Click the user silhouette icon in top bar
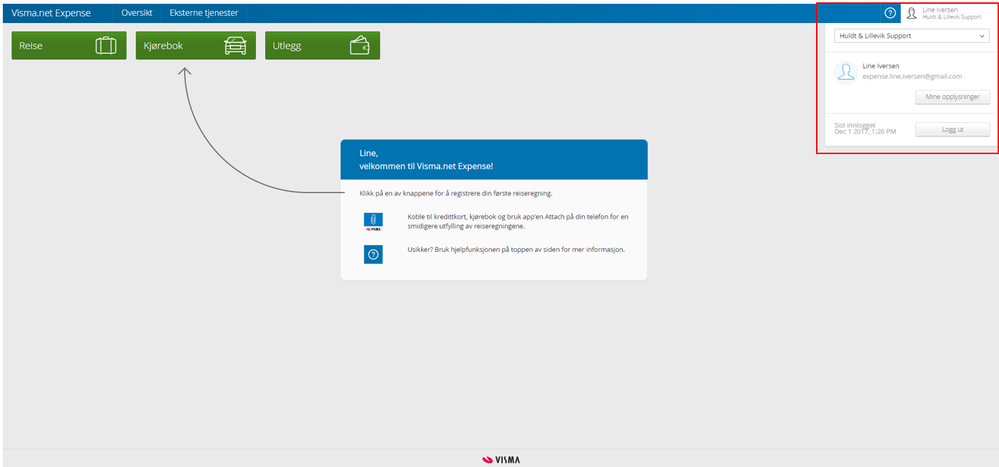 (911, 13)
